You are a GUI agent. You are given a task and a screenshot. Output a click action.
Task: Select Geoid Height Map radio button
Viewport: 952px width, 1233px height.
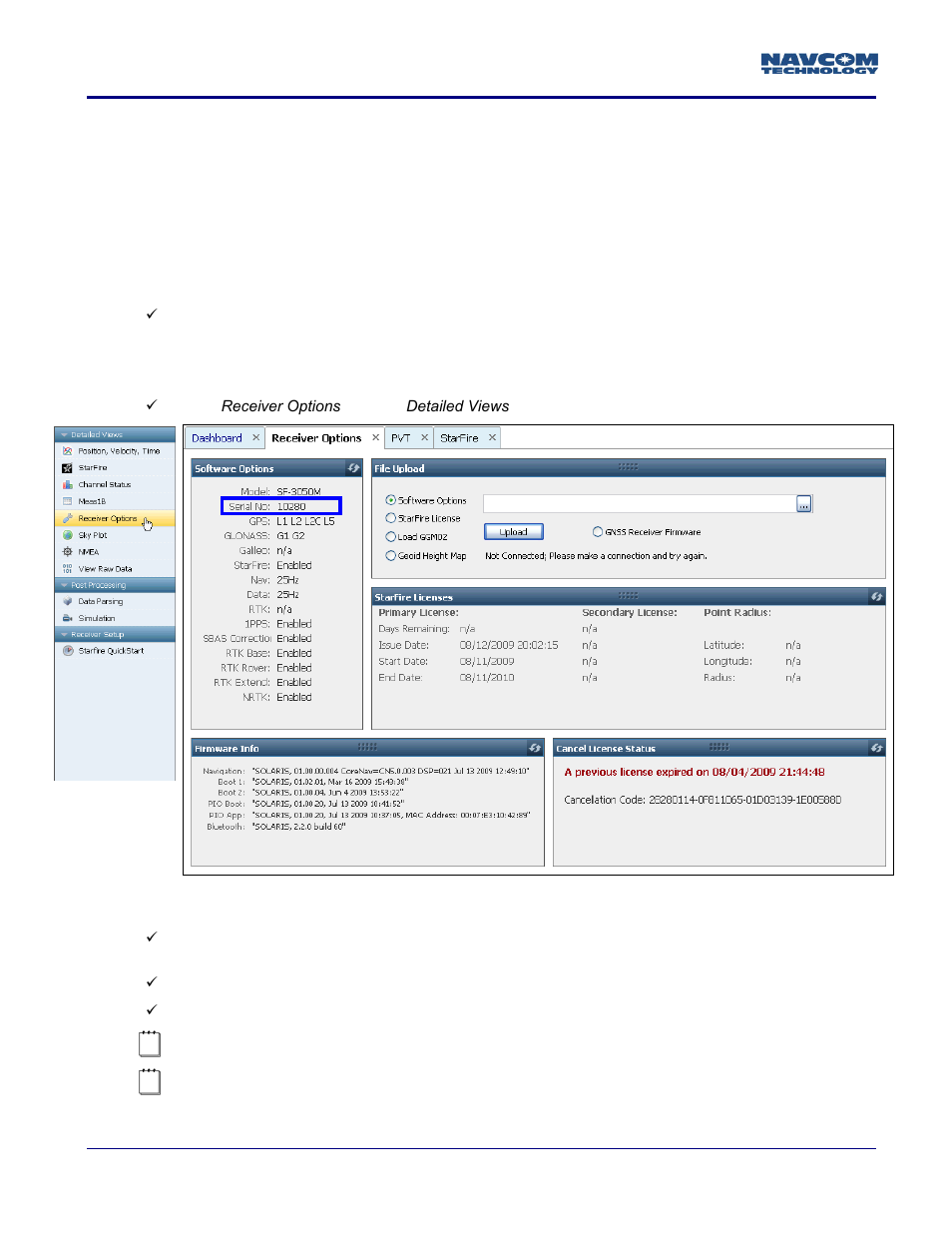click(391, 556)
